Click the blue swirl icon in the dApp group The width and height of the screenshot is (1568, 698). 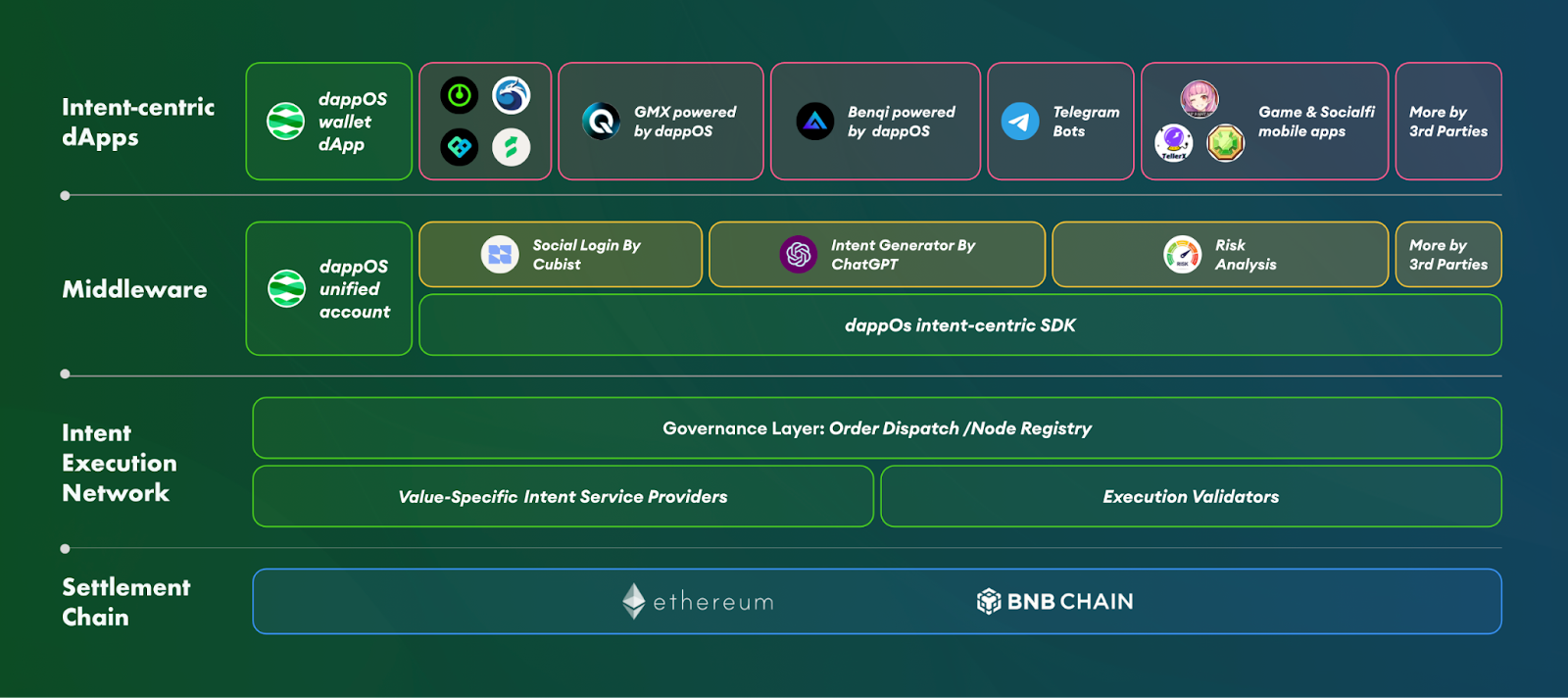point(511,95)
